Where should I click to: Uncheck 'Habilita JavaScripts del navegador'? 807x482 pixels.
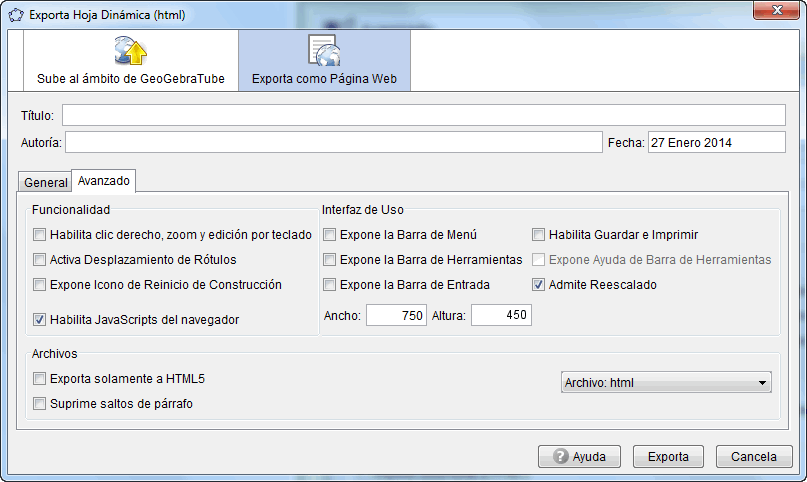(40, 320)
